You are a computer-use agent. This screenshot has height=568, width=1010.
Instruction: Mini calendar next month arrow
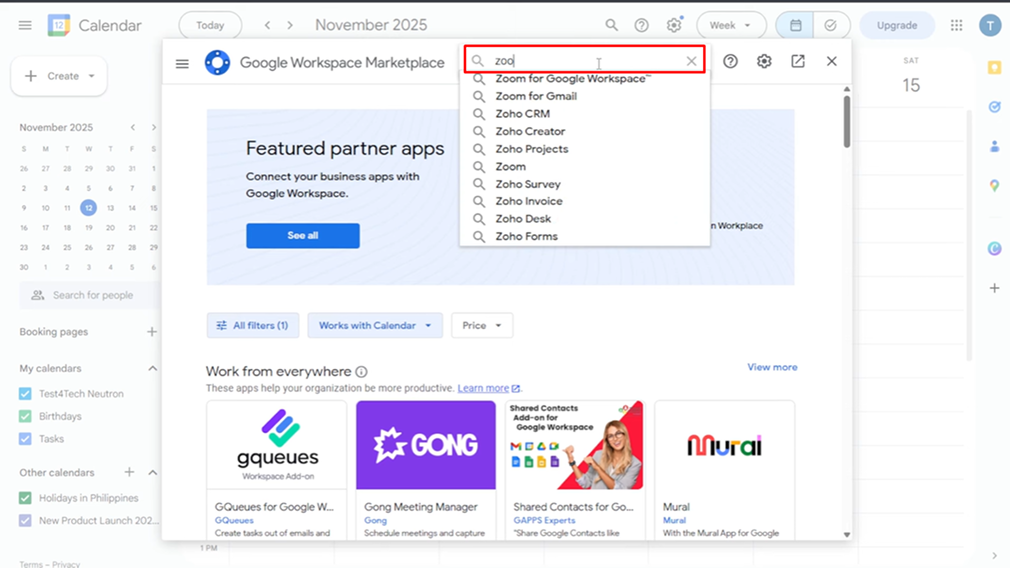click(x=153, y=128)
